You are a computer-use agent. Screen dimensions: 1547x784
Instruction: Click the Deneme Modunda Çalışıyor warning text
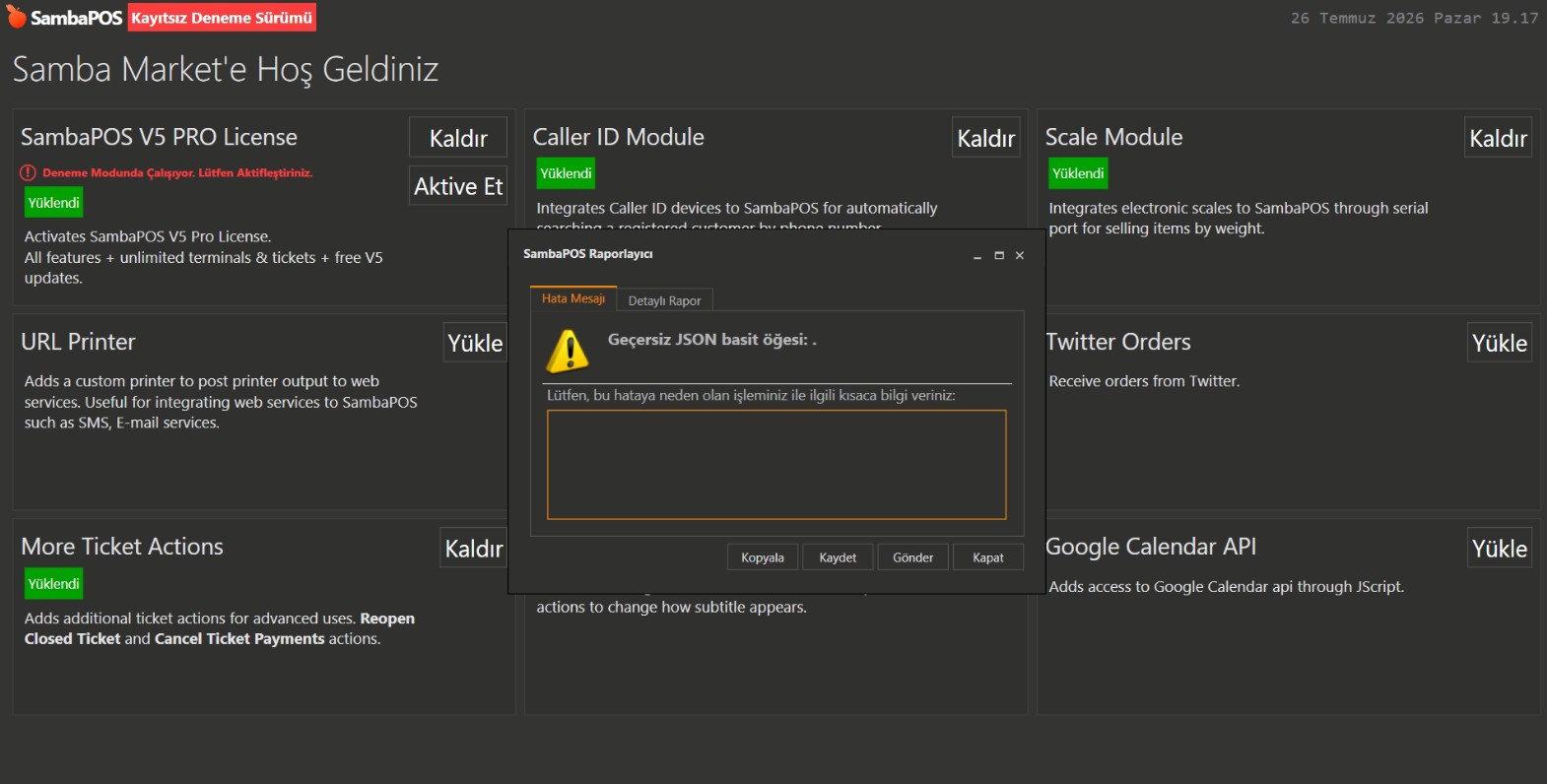click(177, 172)
